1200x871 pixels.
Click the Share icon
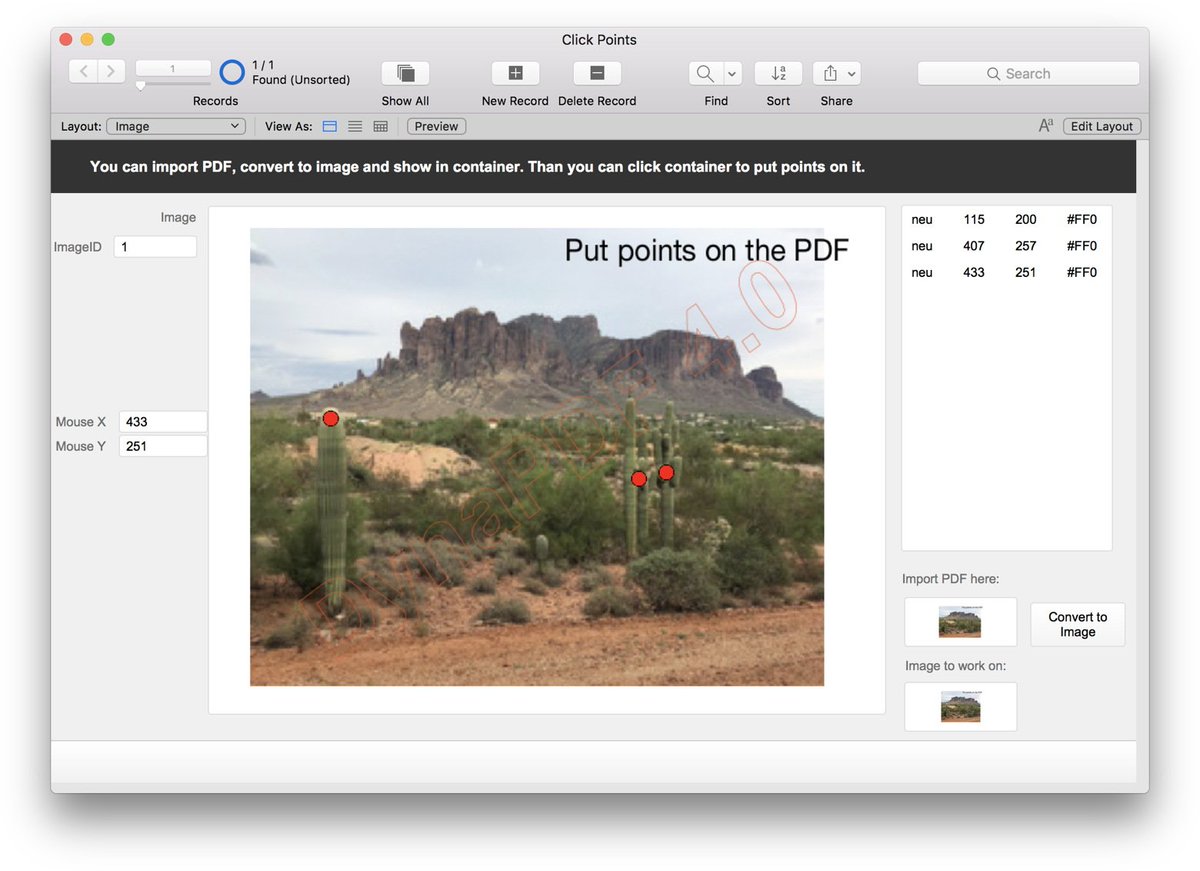836,73
